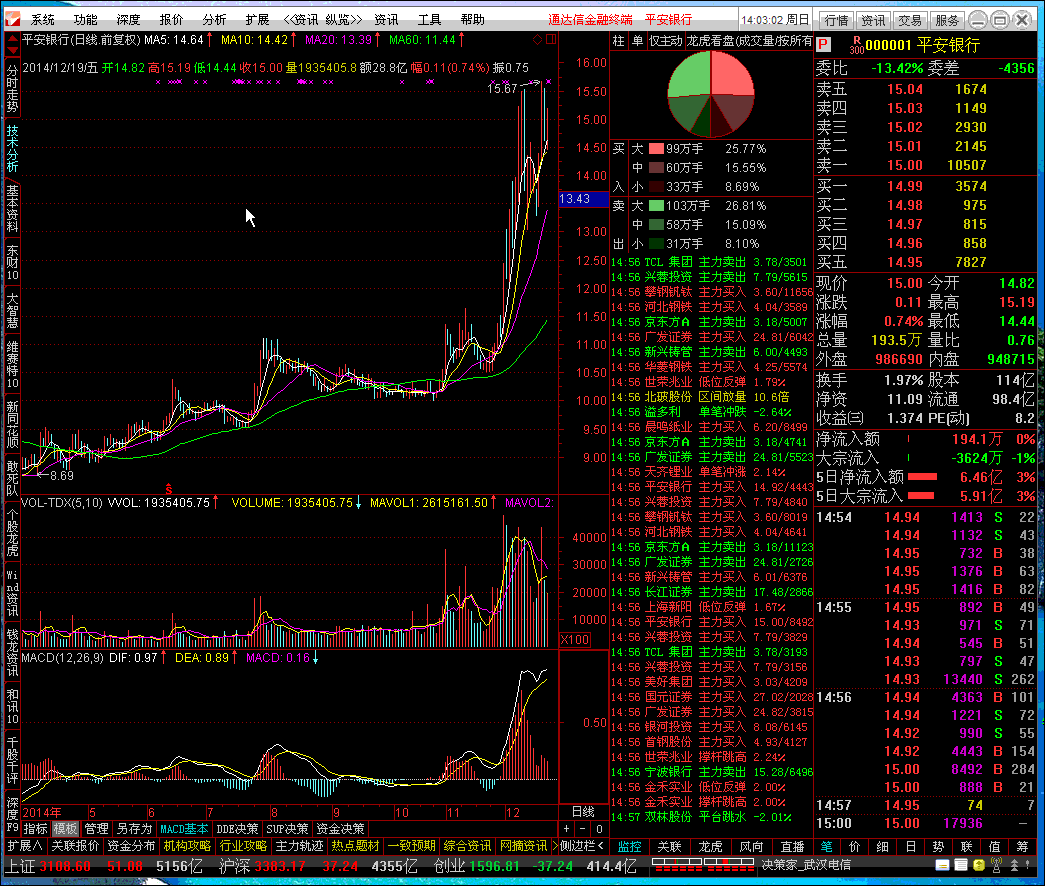Click the application logo icon at top left
This screenshot has width=1045, height=886.
(x=13, y=19)
